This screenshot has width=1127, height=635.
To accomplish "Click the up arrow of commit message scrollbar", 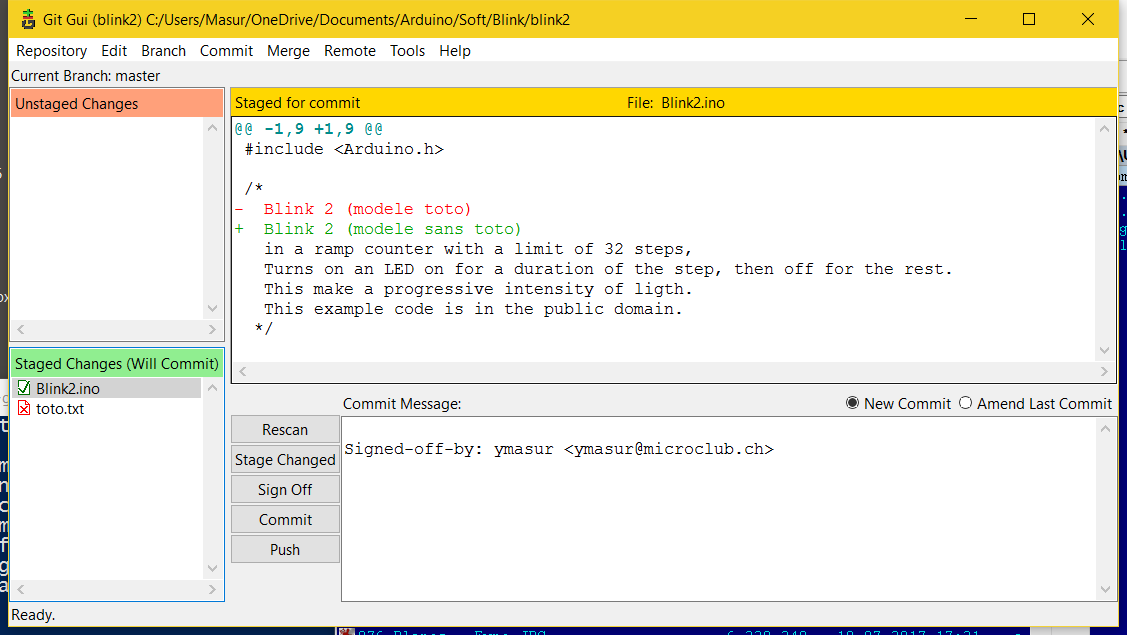I will [x=1105, y=429].
